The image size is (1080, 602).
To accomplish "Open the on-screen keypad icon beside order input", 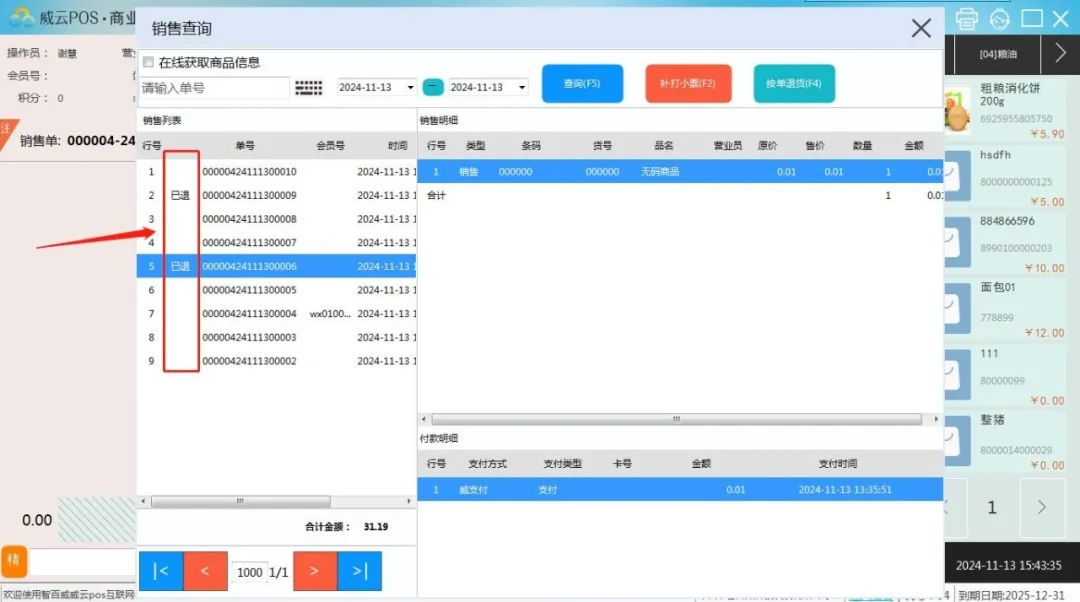I will 309,88.
